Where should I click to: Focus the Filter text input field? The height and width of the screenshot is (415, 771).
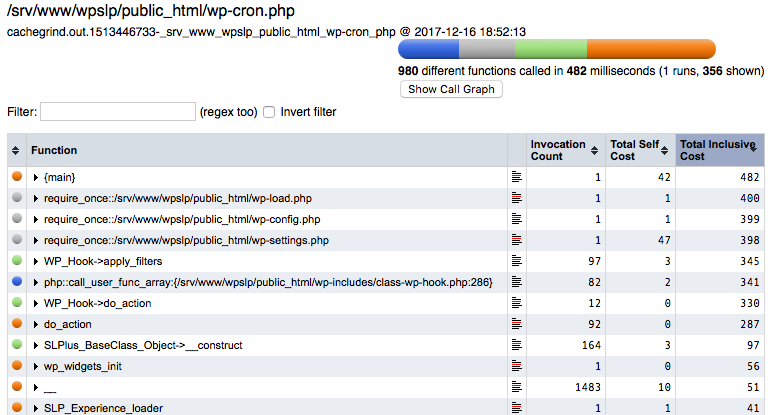point(118,112)
